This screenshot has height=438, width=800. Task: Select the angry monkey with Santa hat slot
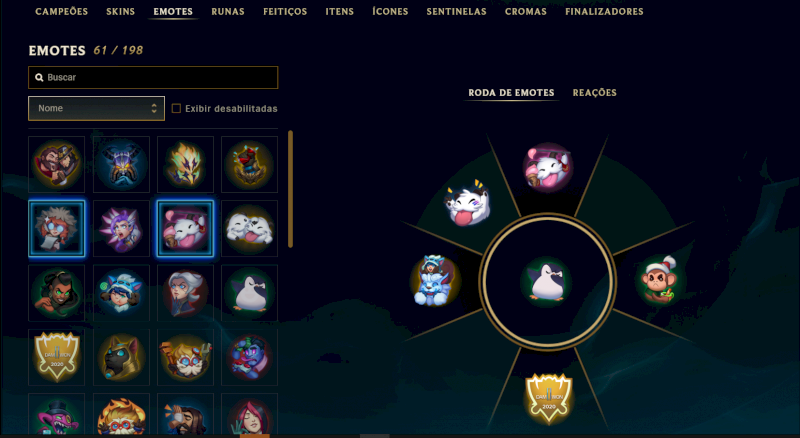pyautogui.click(x=659, y=280)
